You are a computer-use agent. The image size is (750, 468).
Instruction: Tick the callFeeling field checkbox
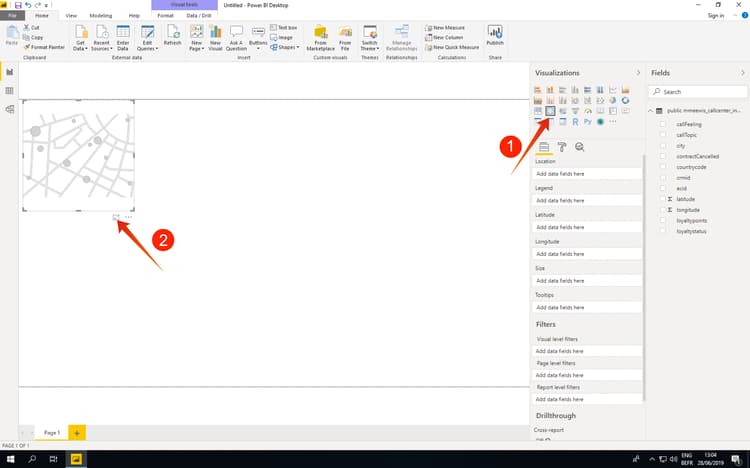pyautogui.click(x=663, y=124)
